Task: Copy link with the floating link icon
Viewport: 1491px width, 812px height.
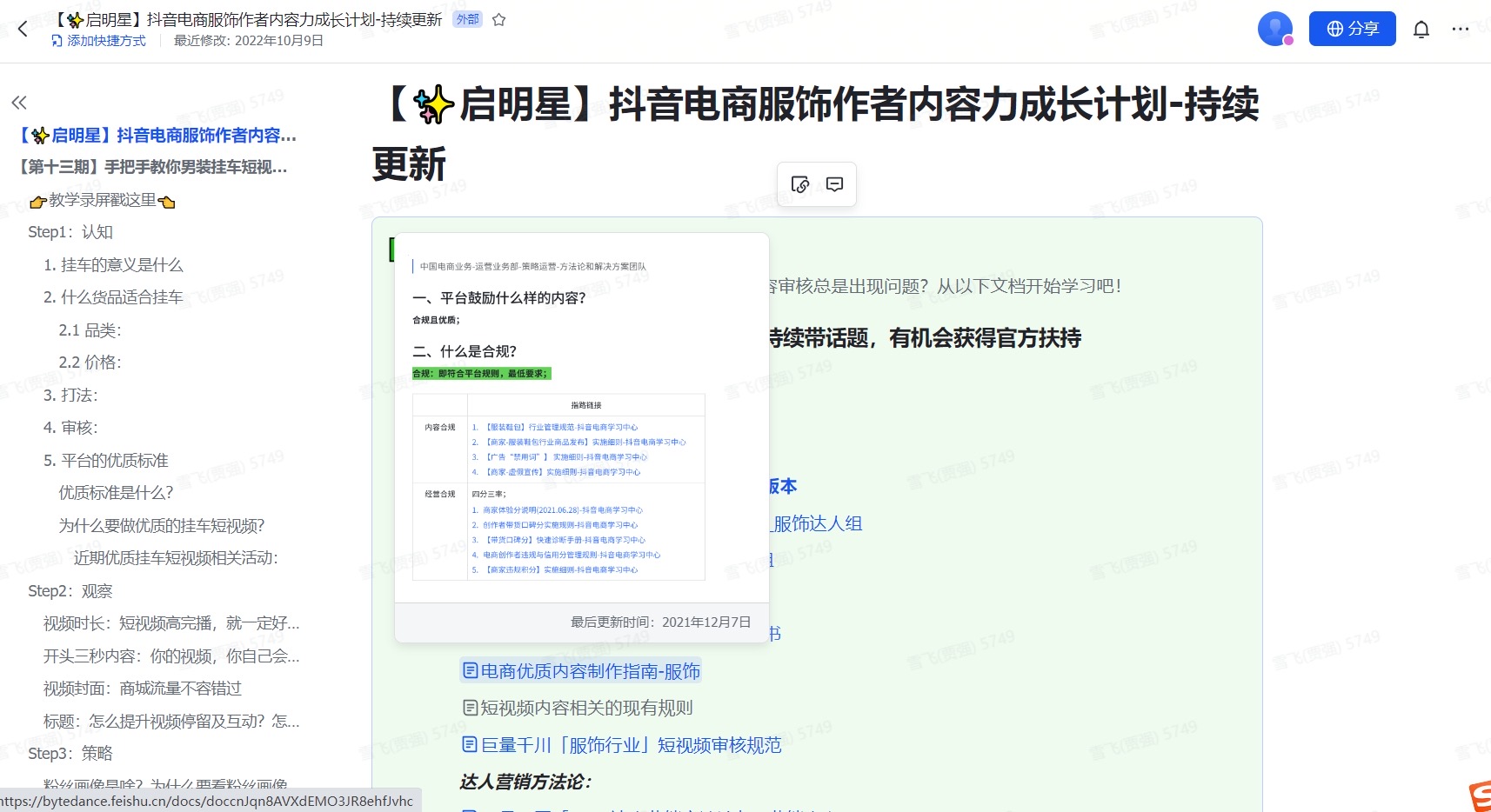Action: 800,184
